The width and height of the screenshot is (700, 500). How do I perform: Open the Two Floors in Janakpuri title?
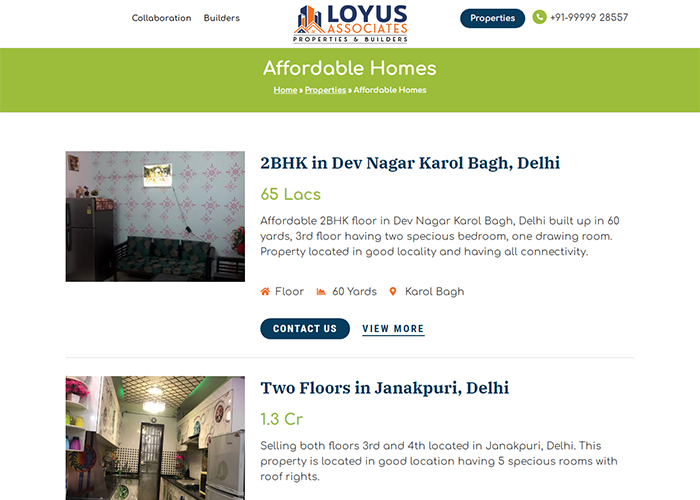click(x=384, y=388)
